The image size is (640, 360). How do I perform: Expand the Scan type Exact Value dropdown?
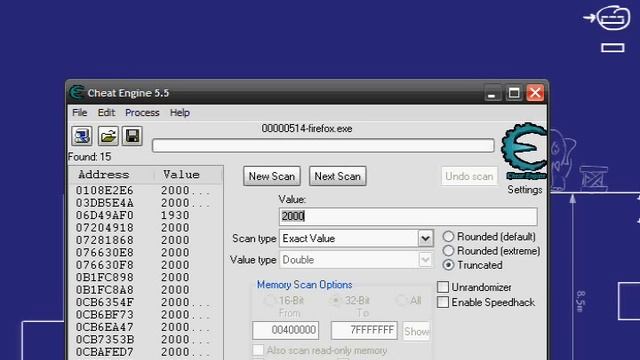[x=425, y=238]
